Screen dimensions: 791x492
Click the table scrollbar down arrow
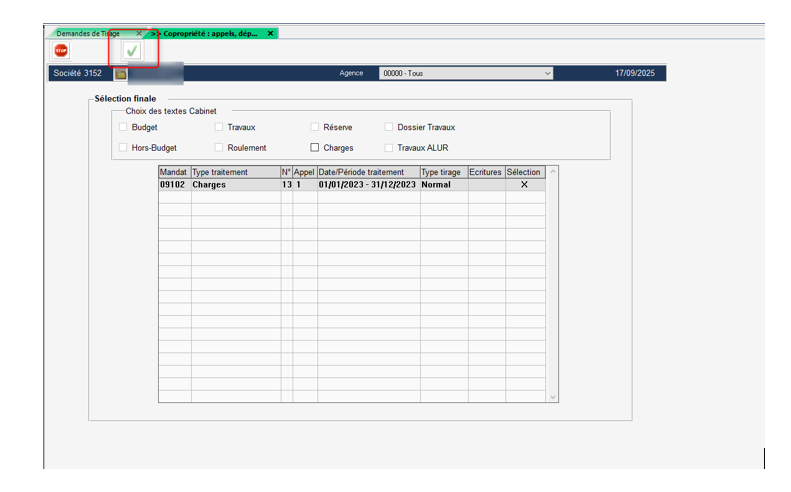pos(553,397)
